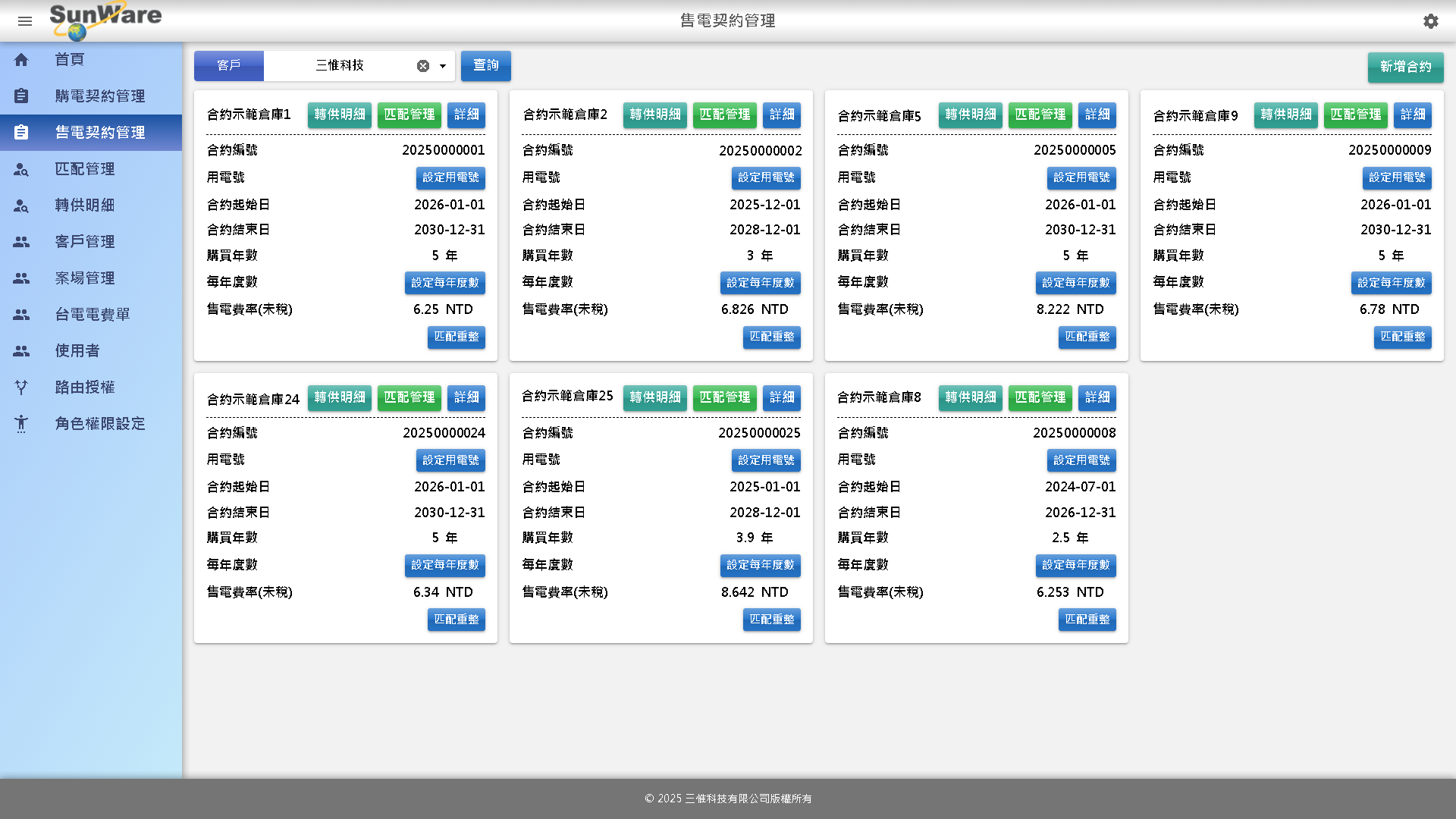Open 詳細 for 合約示範倉庫1
Screen dimensions: 1456x819
[466, 115]
